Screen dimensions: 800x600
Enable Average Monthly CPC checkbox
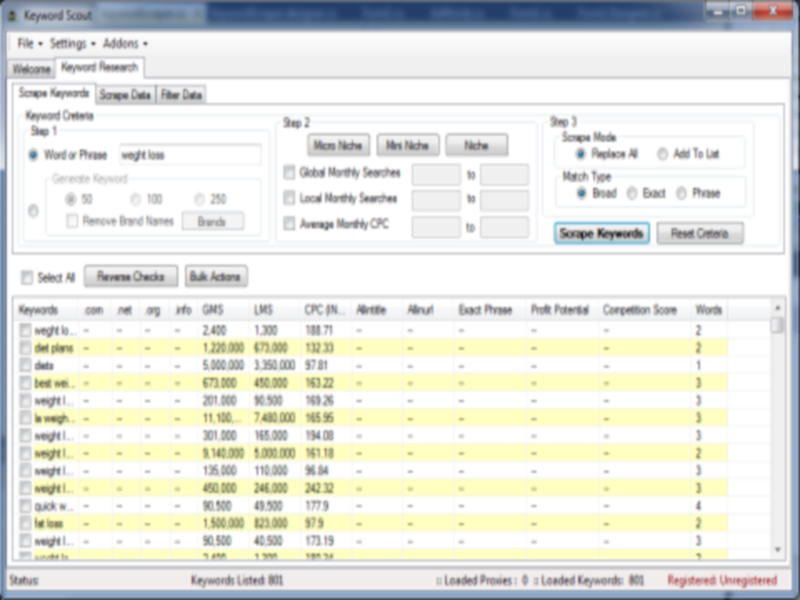289,223
